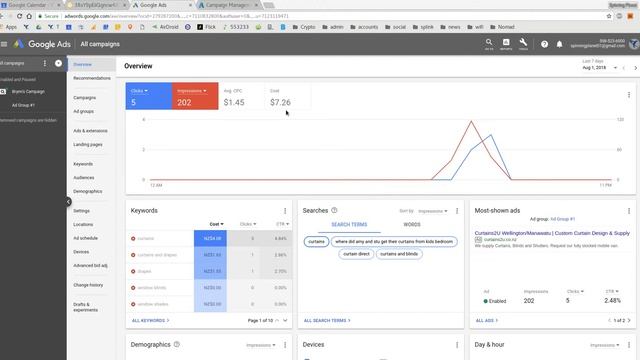The width and height of the screenshot is (640, 360).
Task: Select the 'curtains' search term chip
Action: 316,242
